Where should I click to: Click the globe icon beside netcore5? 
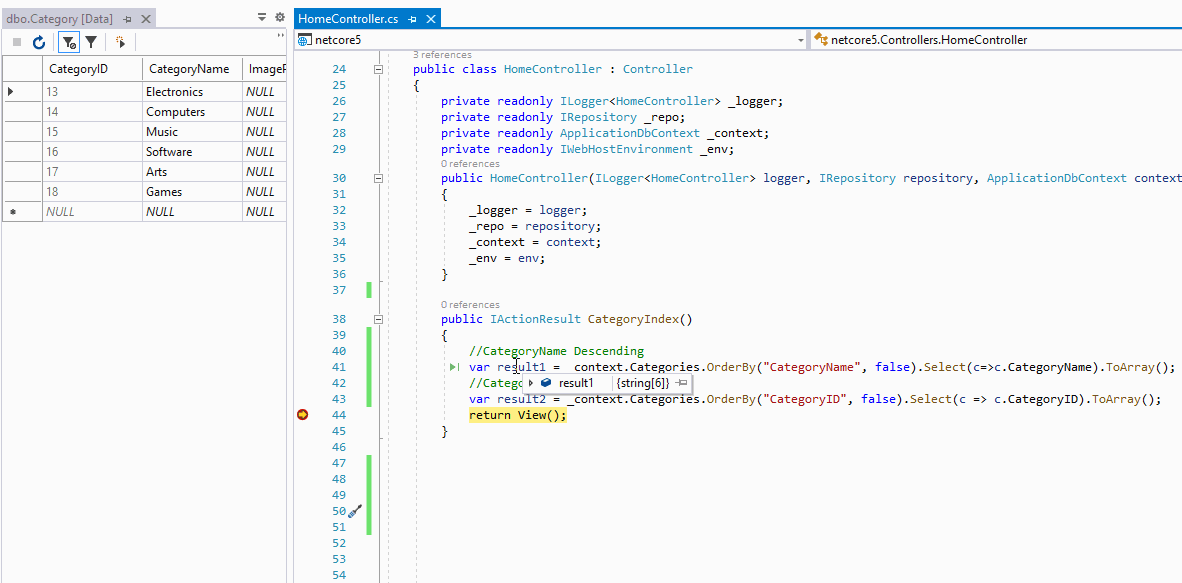tap(304, 40)
